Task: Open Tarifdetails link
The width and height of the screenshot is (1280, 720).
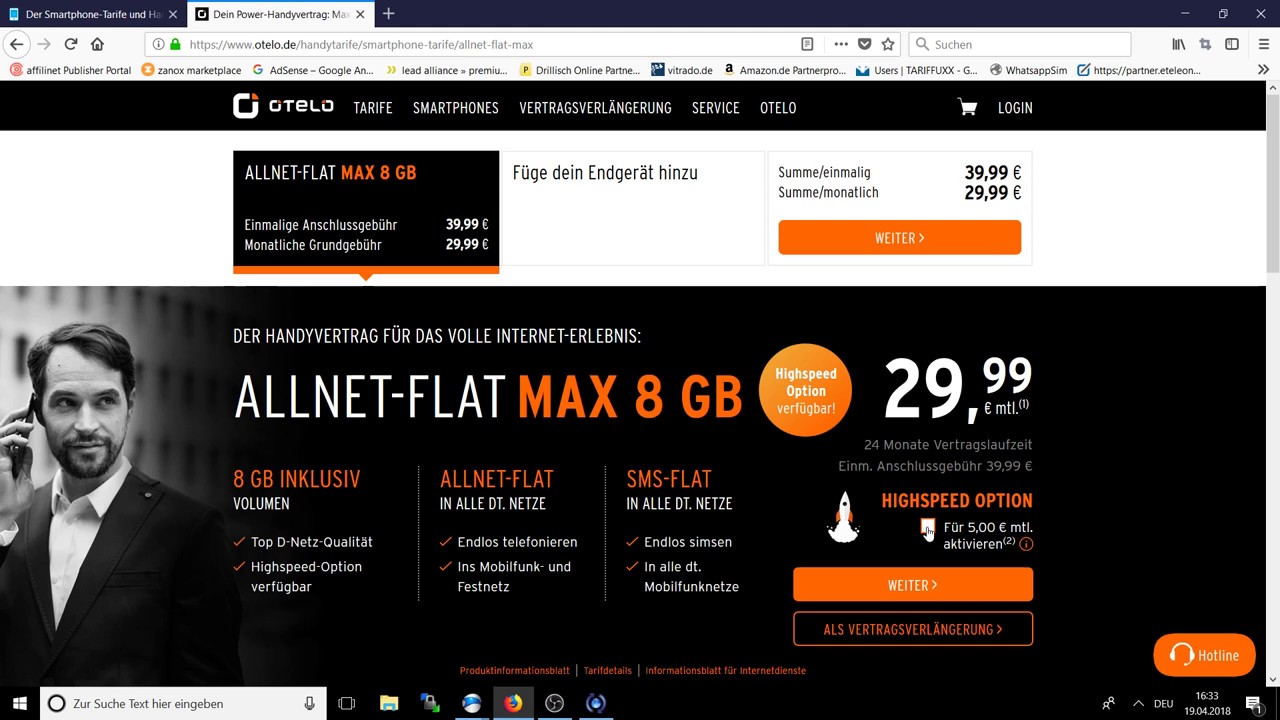Action: click(608, 671)
